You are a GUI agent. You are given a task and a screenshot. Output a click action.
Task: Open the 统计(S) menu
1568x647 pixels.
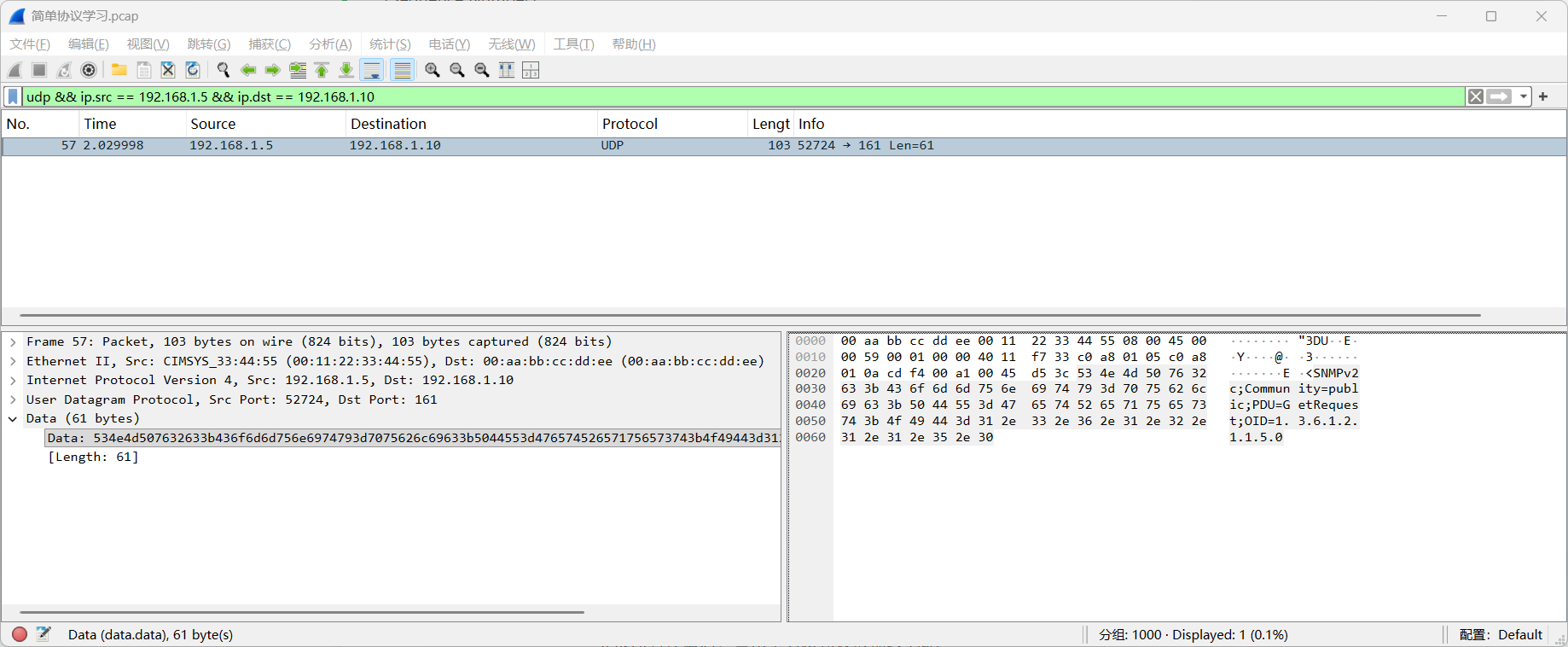click(390, 44)
